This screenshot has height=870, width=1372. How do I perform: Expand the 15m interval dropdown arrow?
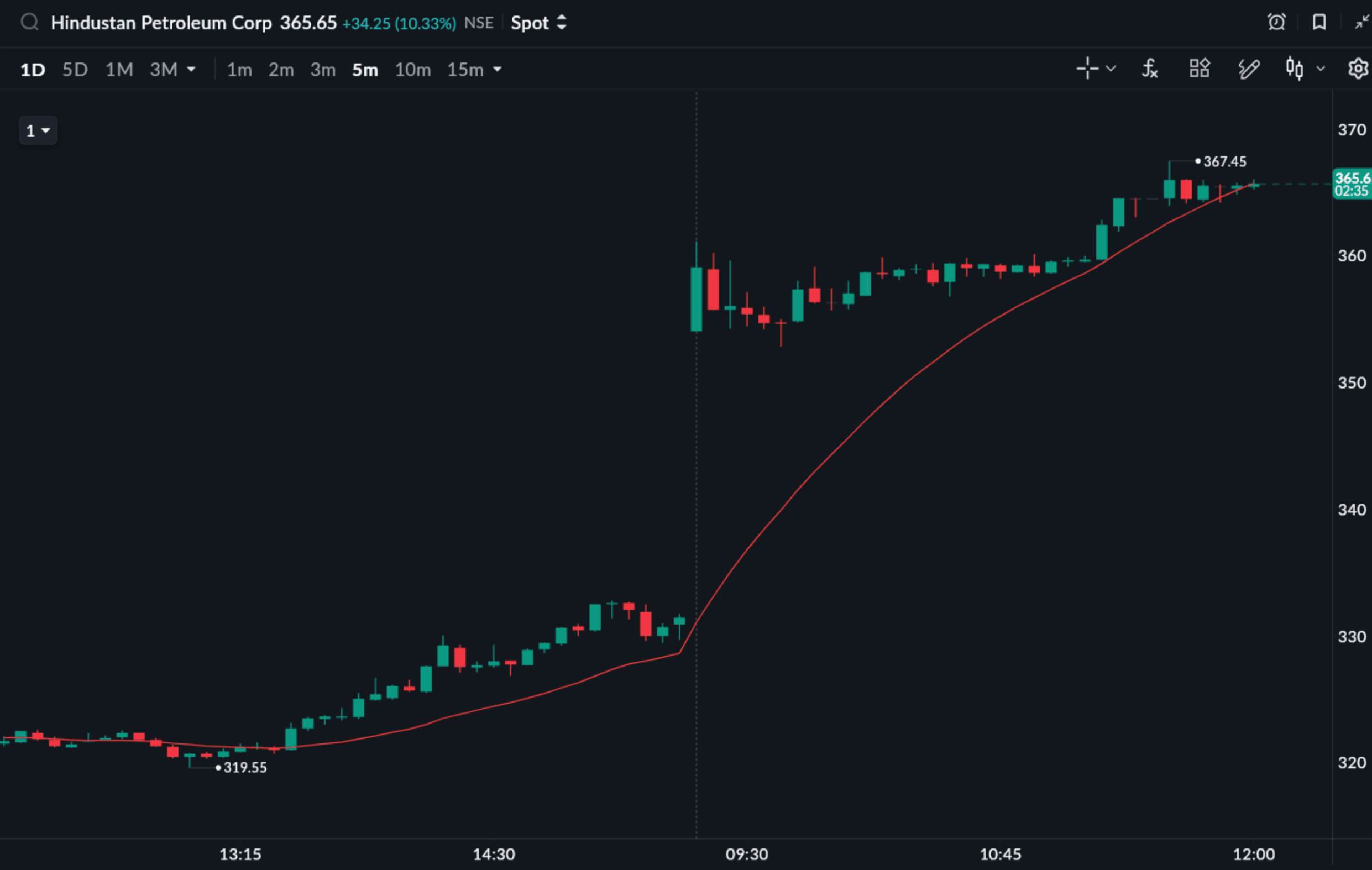(x=498, y=70)
